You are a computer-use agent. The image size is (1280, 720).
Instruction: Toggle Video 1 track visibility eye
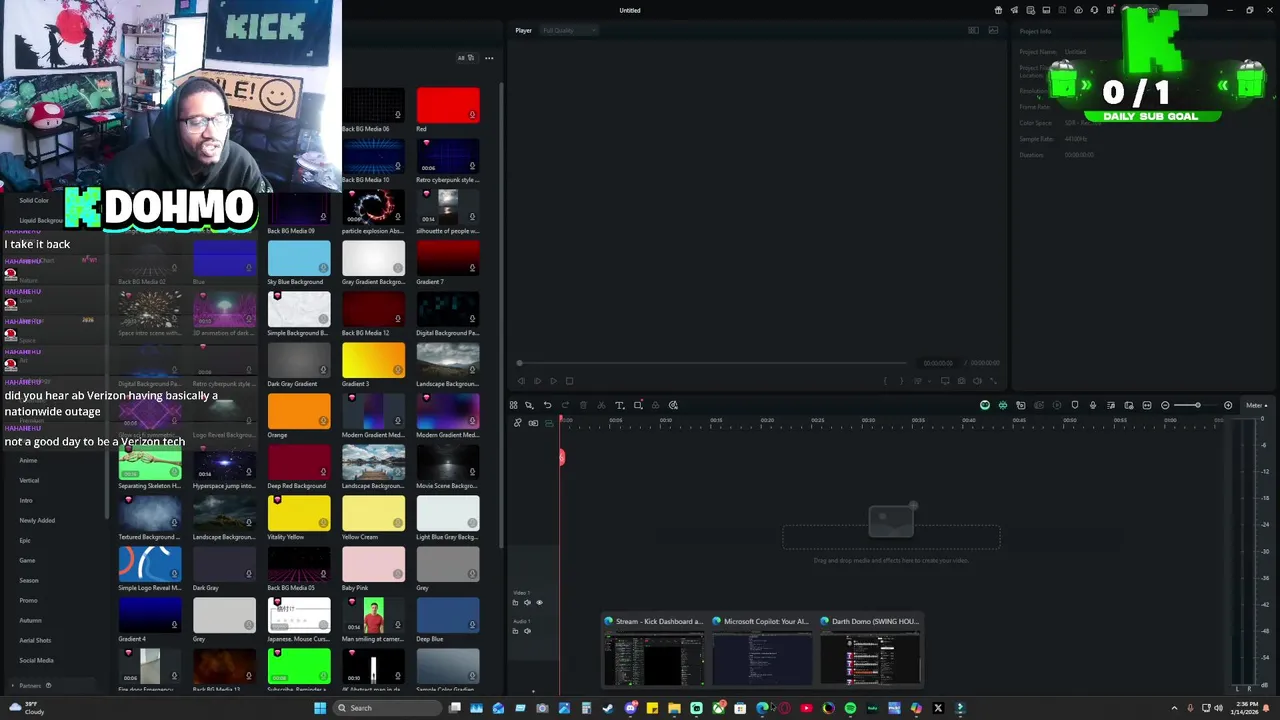pos(539,603)
